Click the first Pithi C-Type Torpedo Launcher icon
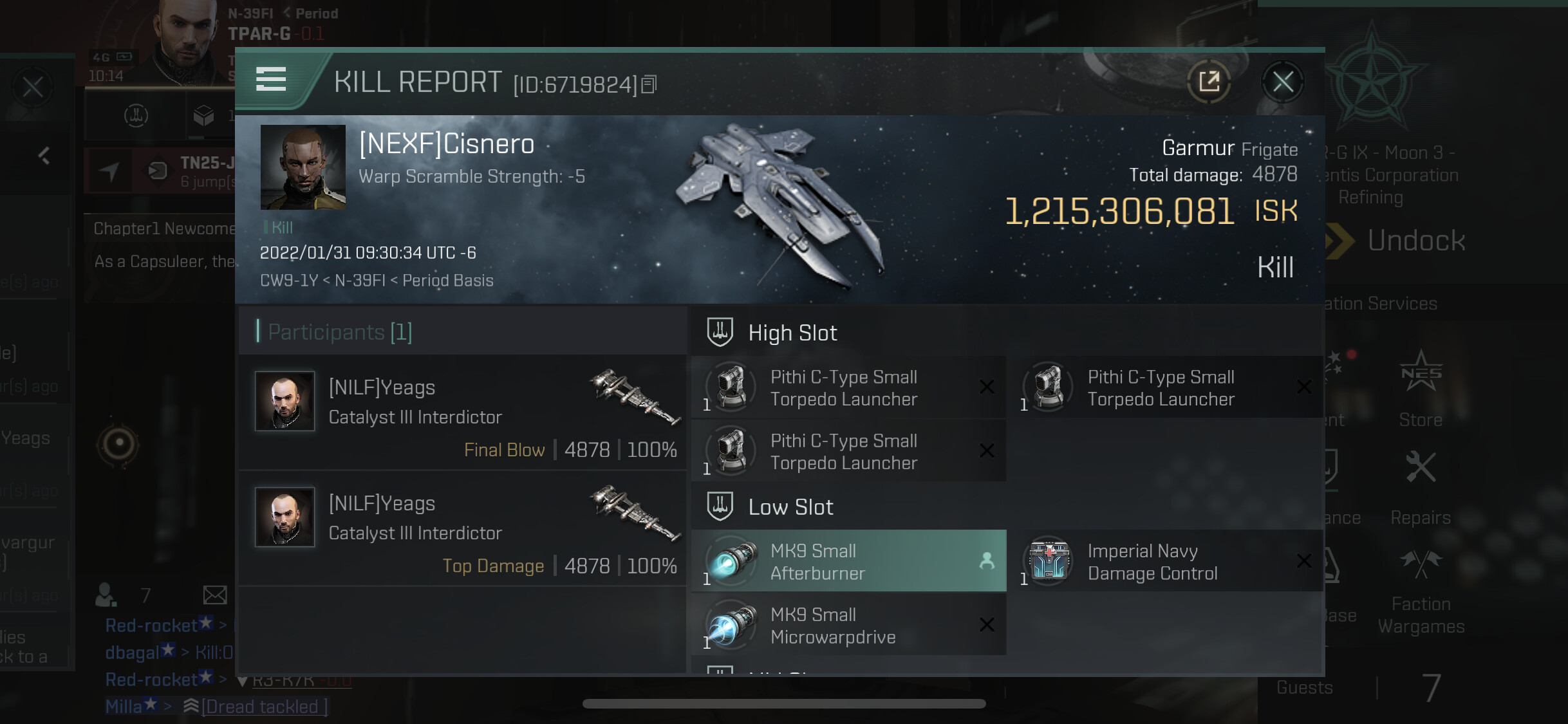Image resolution: width=1568 pixels, height=724 pixels. (x=732, y=387)
